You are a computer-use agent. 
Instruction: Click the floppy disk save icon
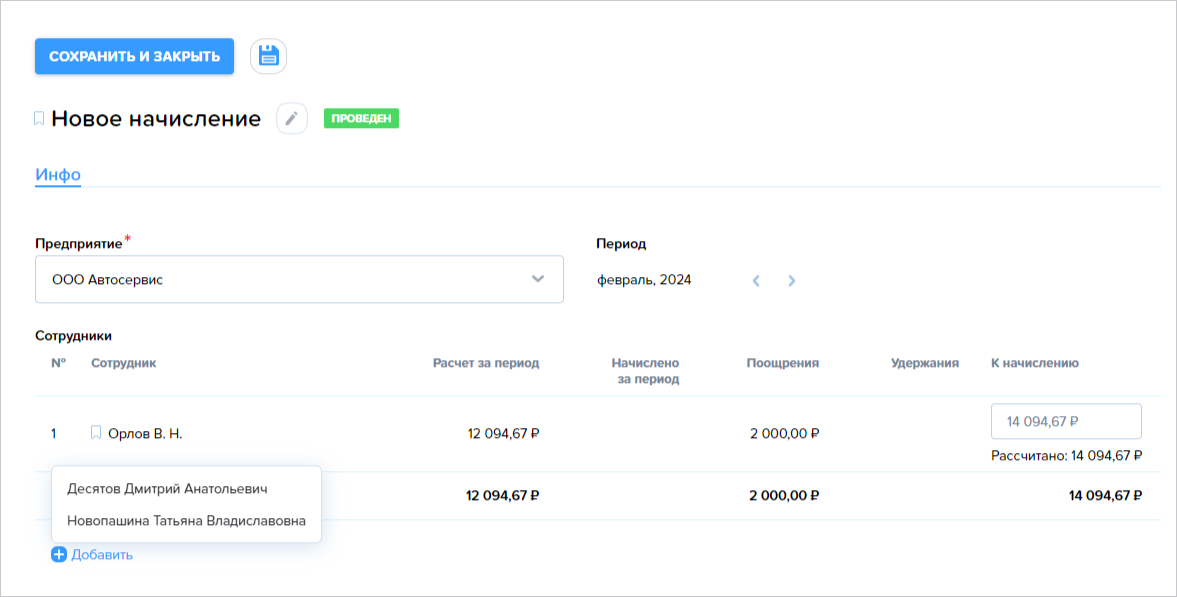coord(269,56)
